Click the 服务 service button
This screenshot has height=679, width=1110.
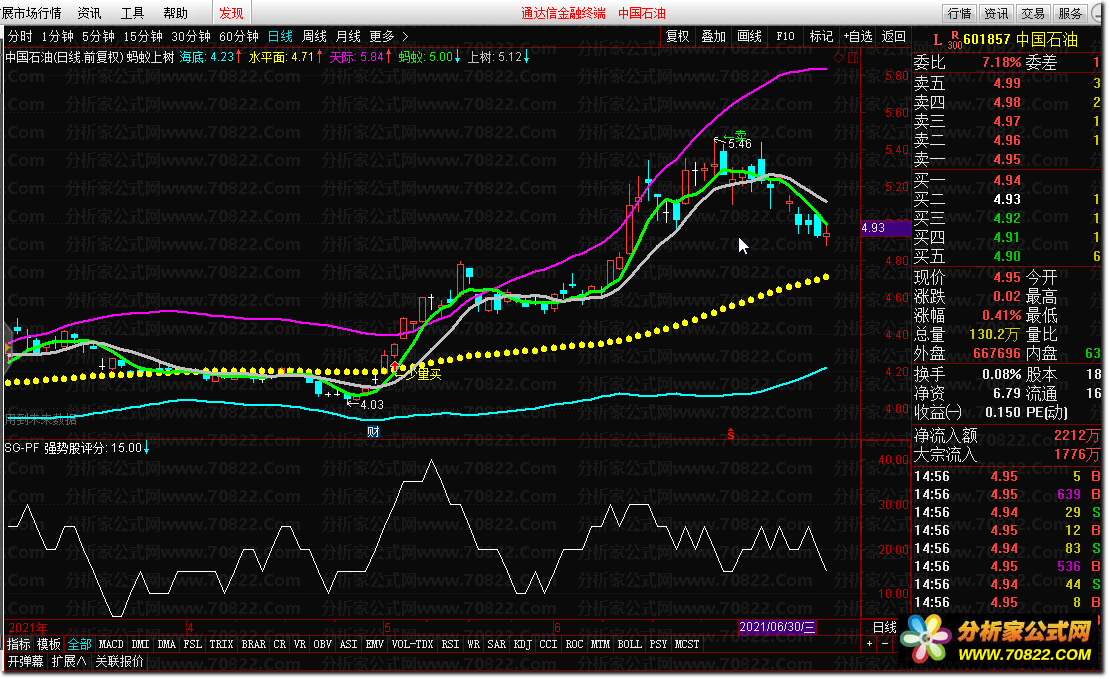(1070, 13)
